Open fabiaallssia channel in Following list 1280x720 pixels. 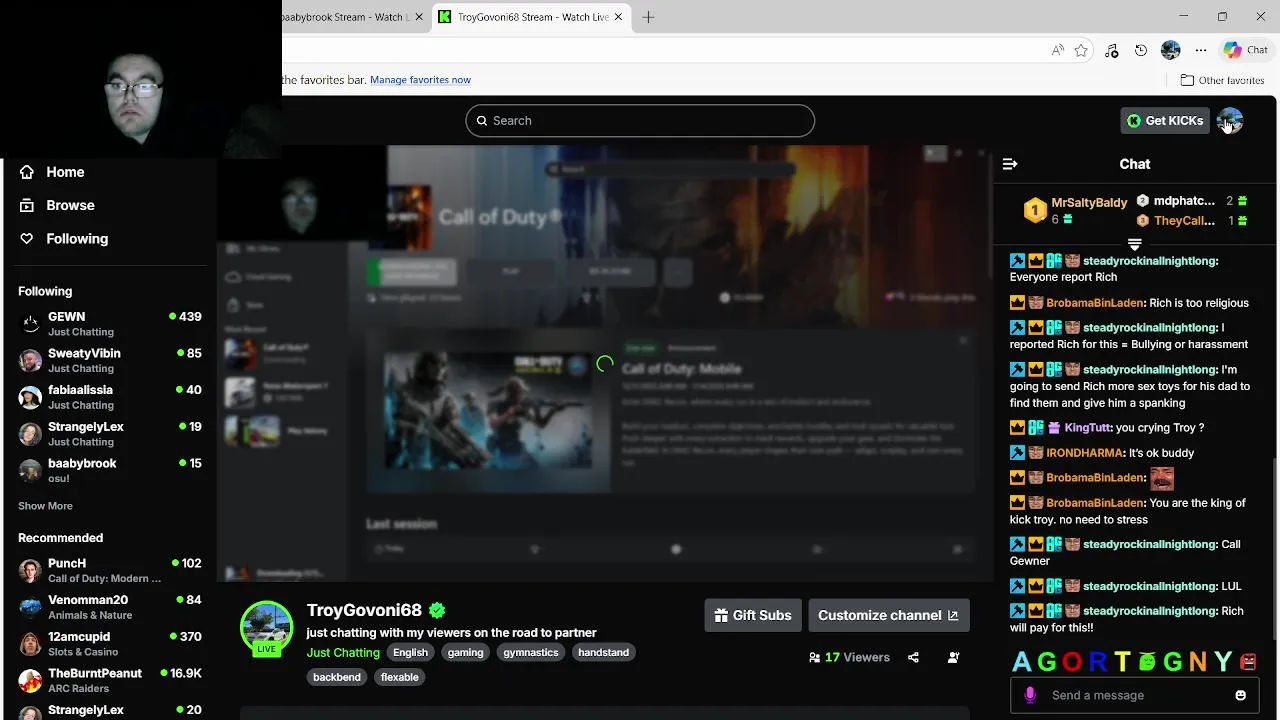(x=110, y=397)
